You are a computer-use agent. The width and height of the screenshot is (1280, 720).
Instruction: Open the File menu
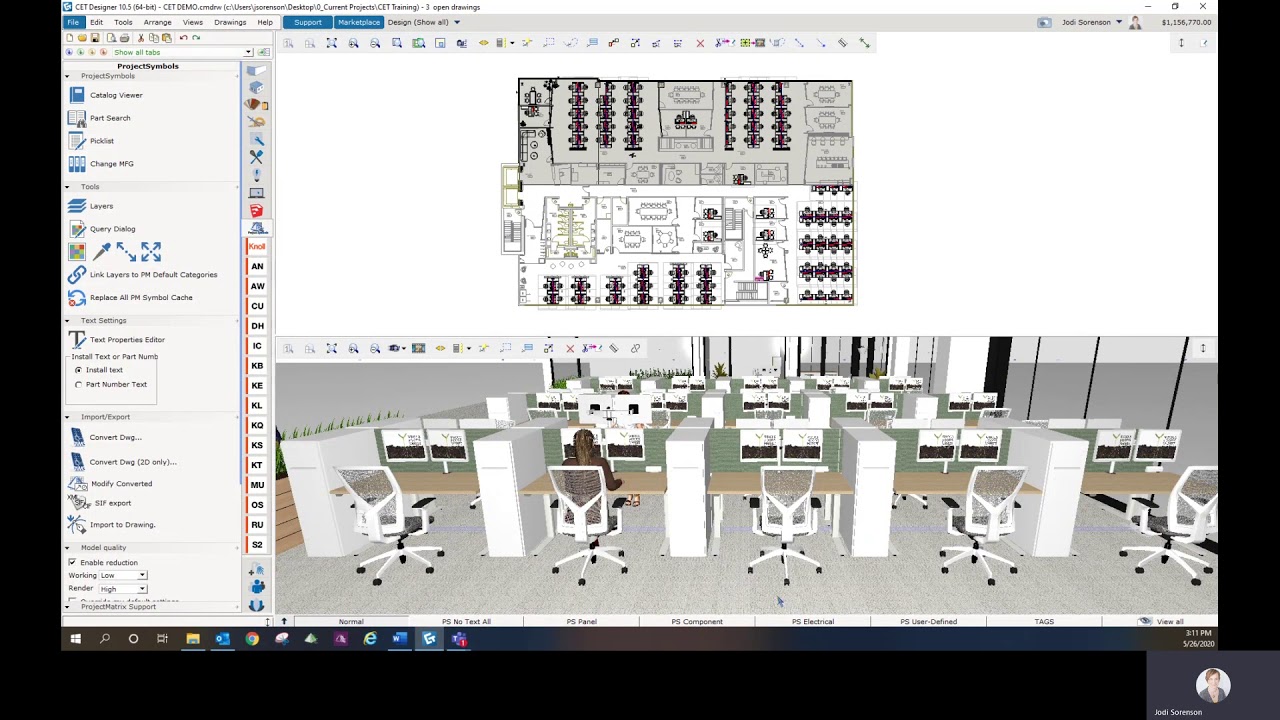click(73, 22)
